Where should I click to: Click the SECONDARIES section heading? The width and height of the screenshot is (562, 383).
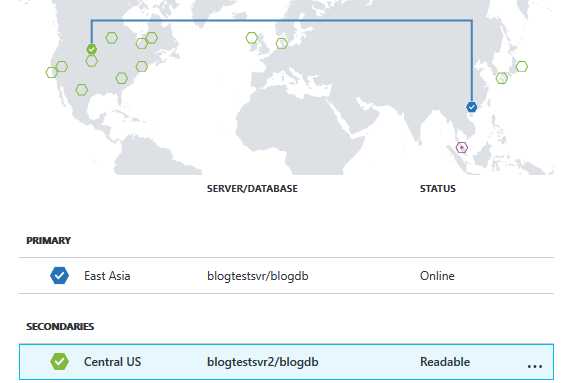pyautogui.click(x=60, y=326)
